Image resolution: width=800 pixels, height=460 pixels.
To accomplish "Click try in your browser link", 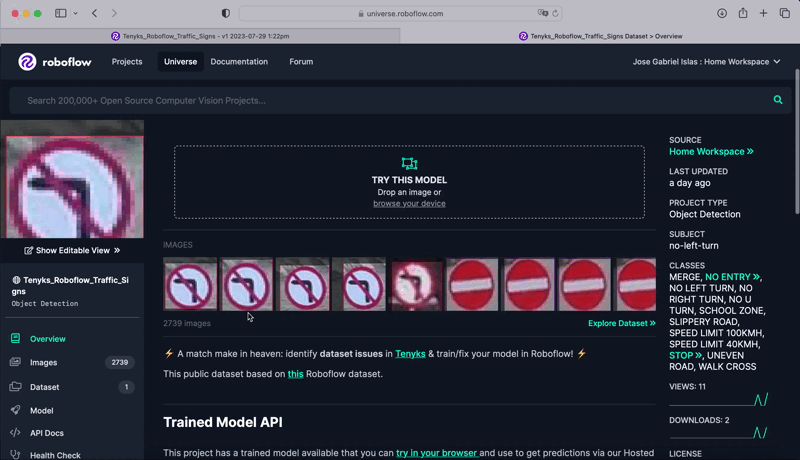I will click(437, 452).
